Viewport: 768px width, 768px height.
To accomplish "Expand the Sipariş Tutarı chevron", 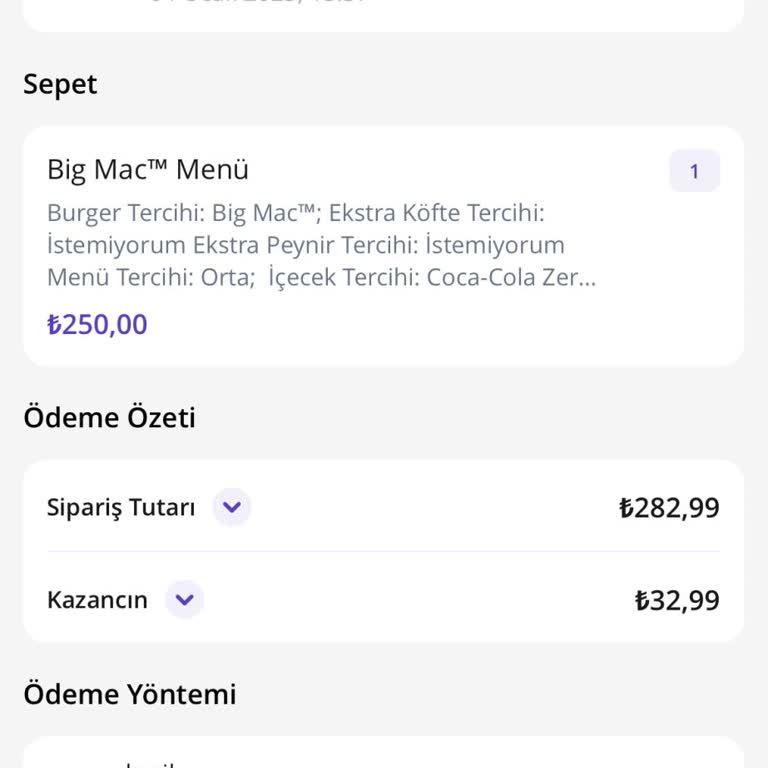I will coord(232,506).
